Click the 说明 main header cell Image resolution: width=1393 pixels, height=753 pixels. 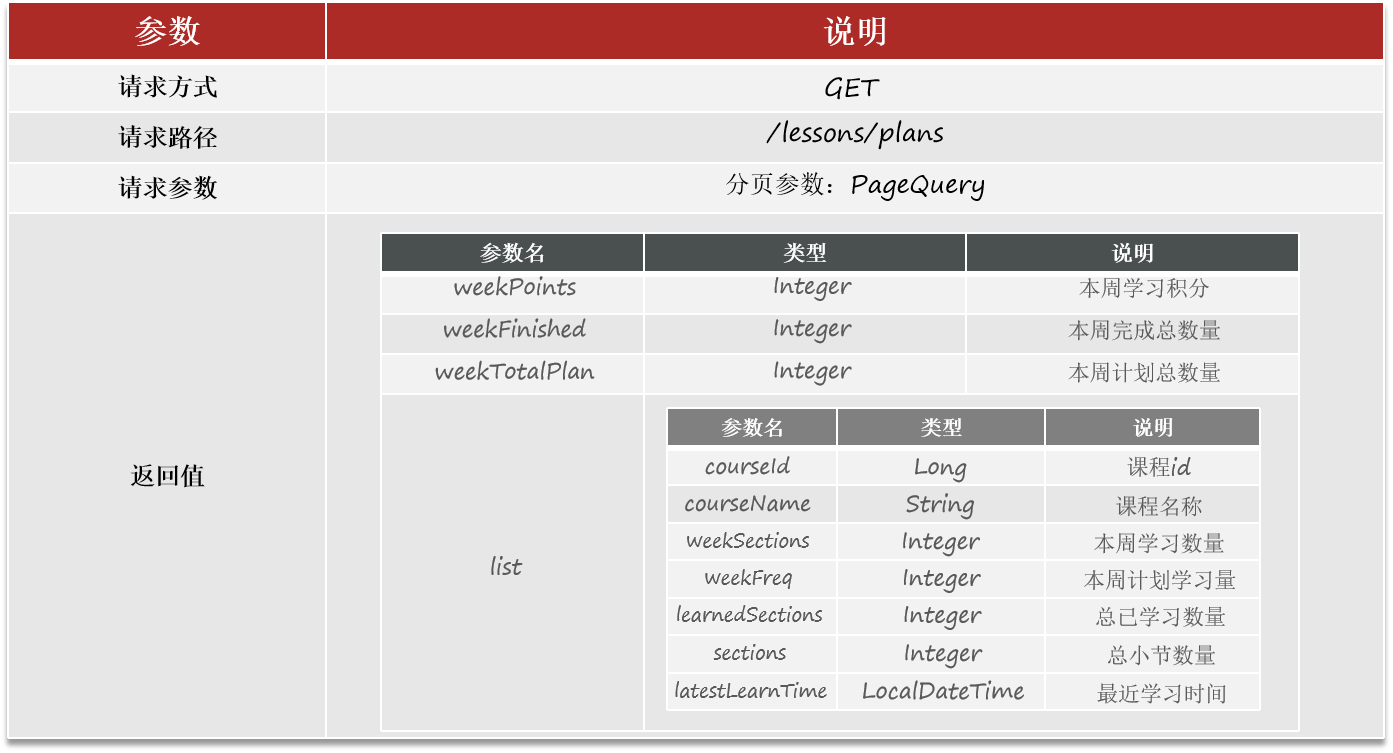855,32
